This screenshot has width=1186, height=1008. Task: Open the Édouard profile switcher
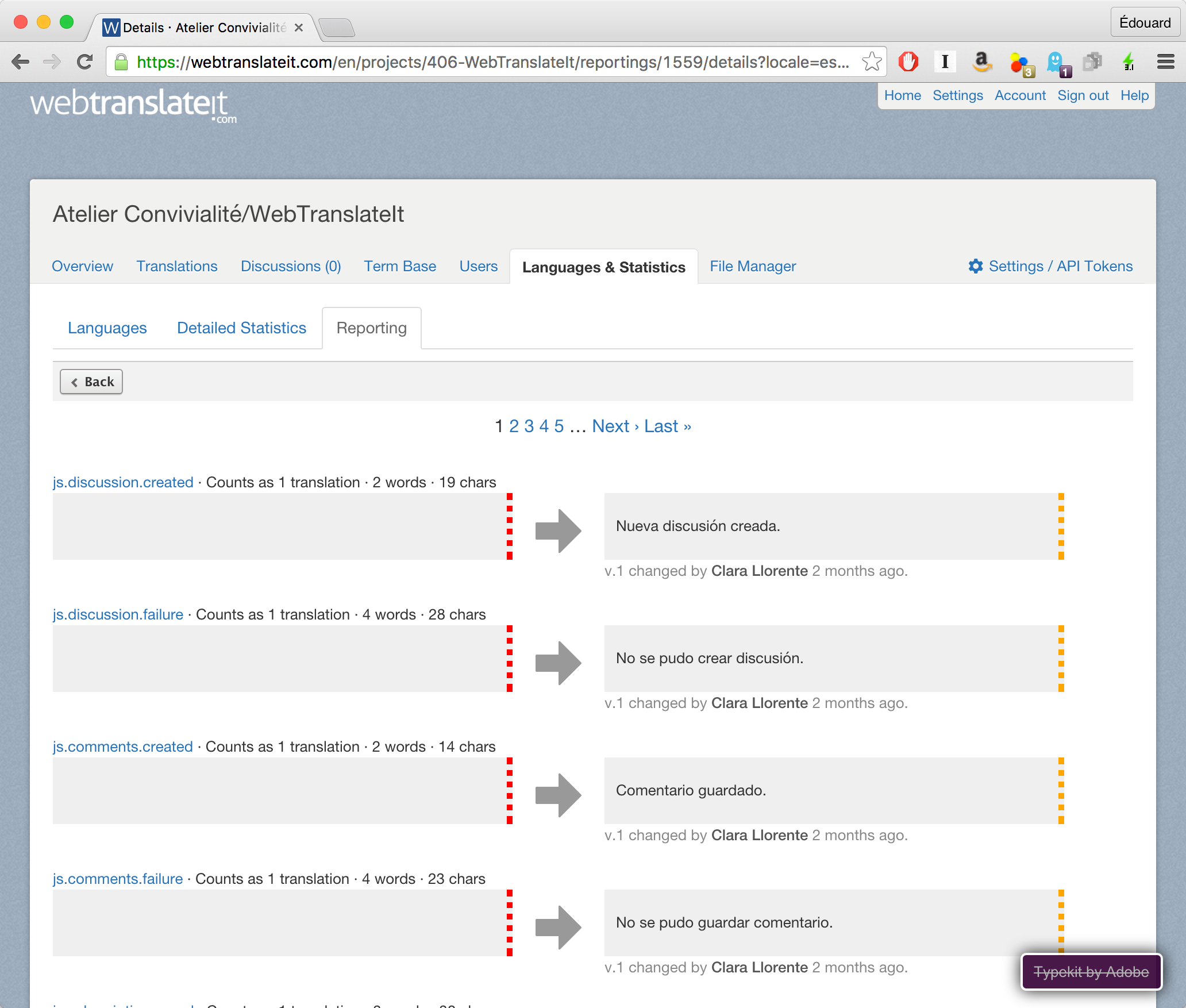pyautogui.click(x=1144, y=23)
